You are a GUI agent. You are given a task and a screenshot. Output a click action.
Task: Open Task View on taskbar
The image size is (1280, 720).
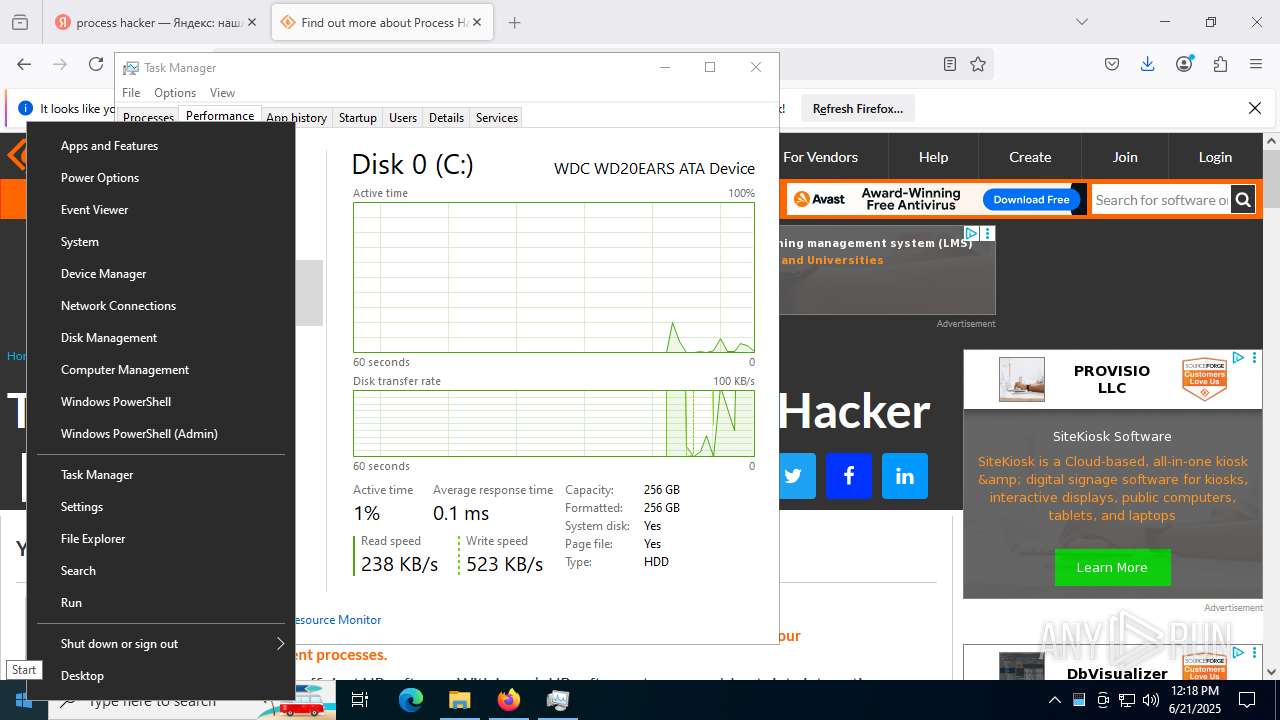pos(360,700)
